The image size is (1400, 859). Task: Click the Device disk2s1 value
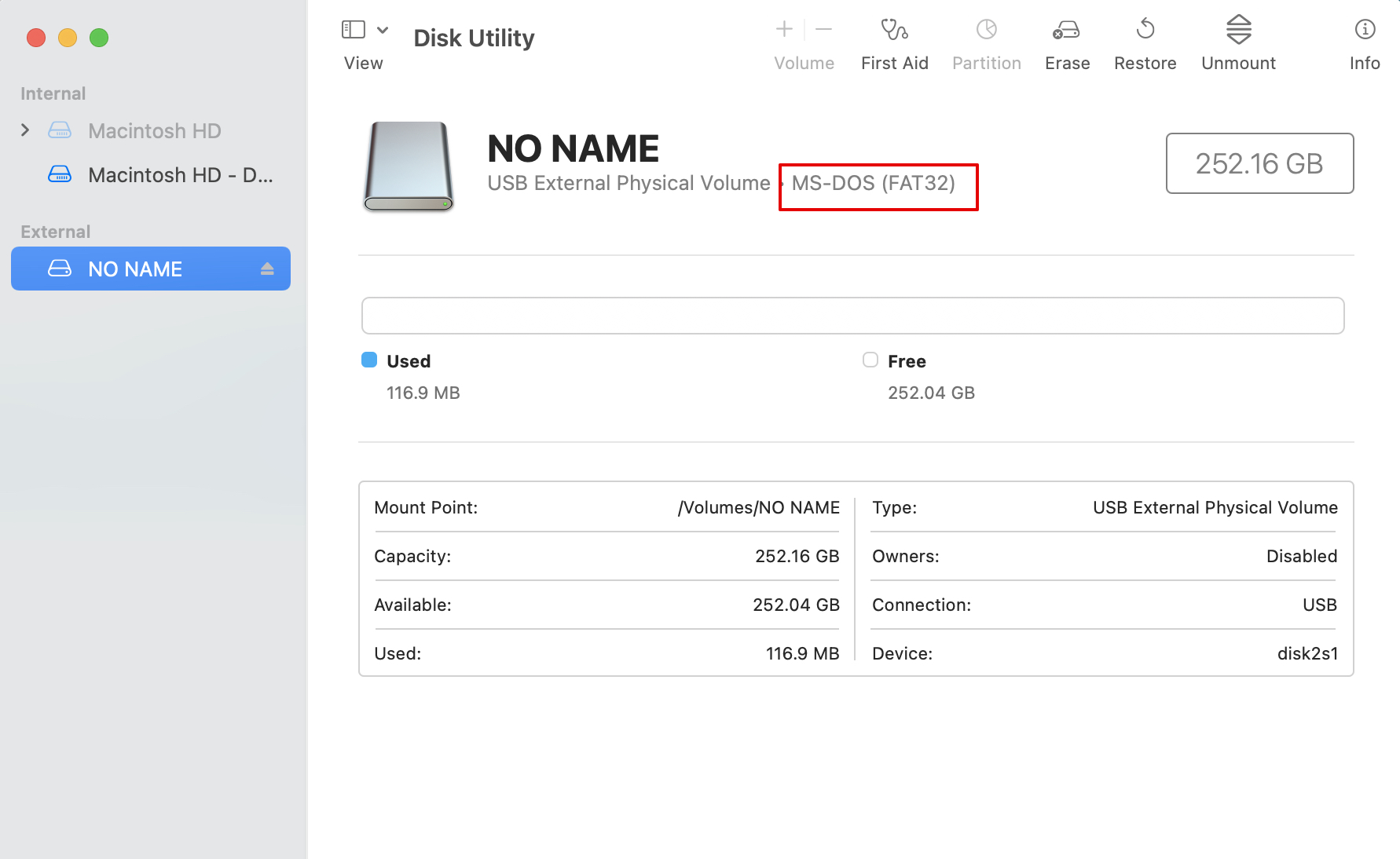(x=1307, y=653)
